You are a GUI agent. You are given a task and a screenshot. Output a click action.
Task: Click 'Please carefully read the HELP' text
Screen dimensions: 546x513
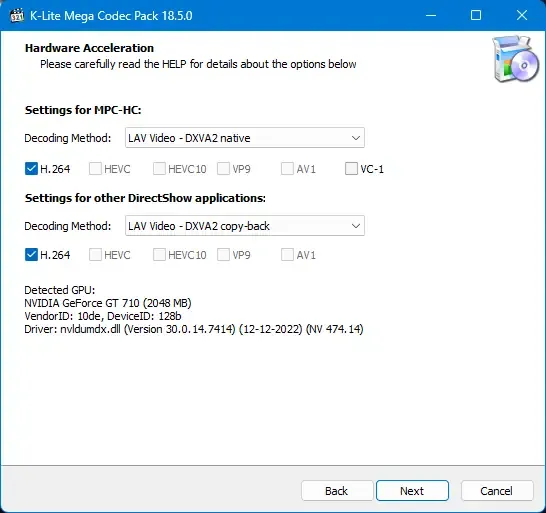(198, 64)
